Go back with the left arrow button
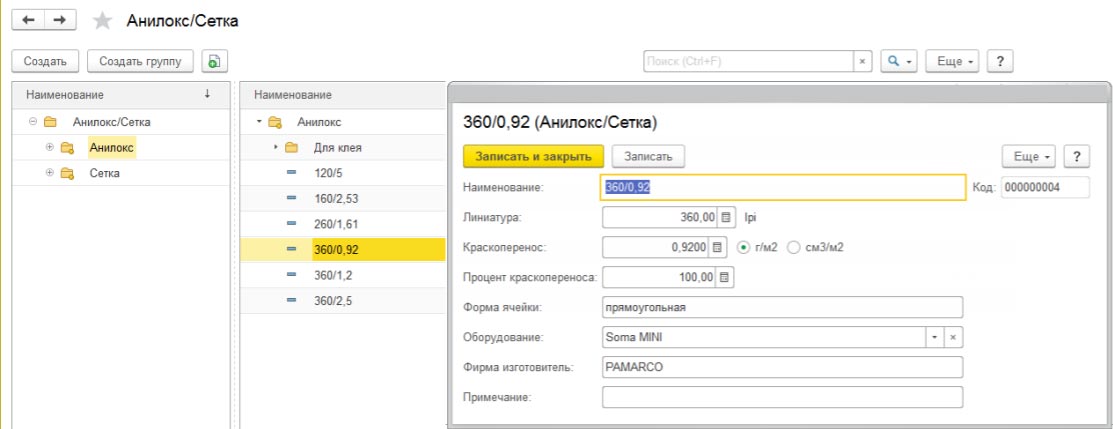Screen dimensions: 1113x429 click(28, 21)
